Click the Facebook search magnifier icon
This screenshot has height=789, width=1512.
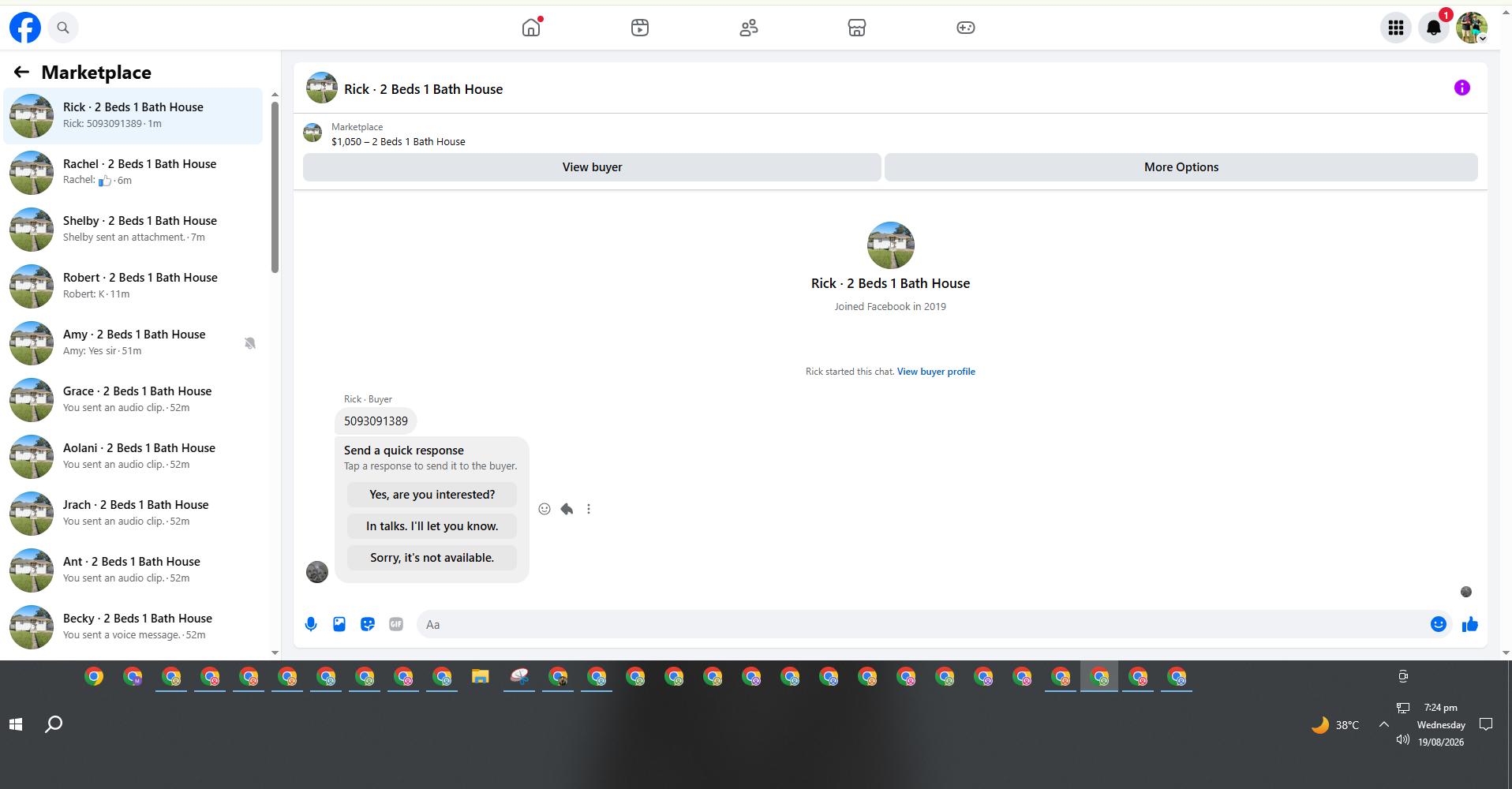(x=63, y=28)
